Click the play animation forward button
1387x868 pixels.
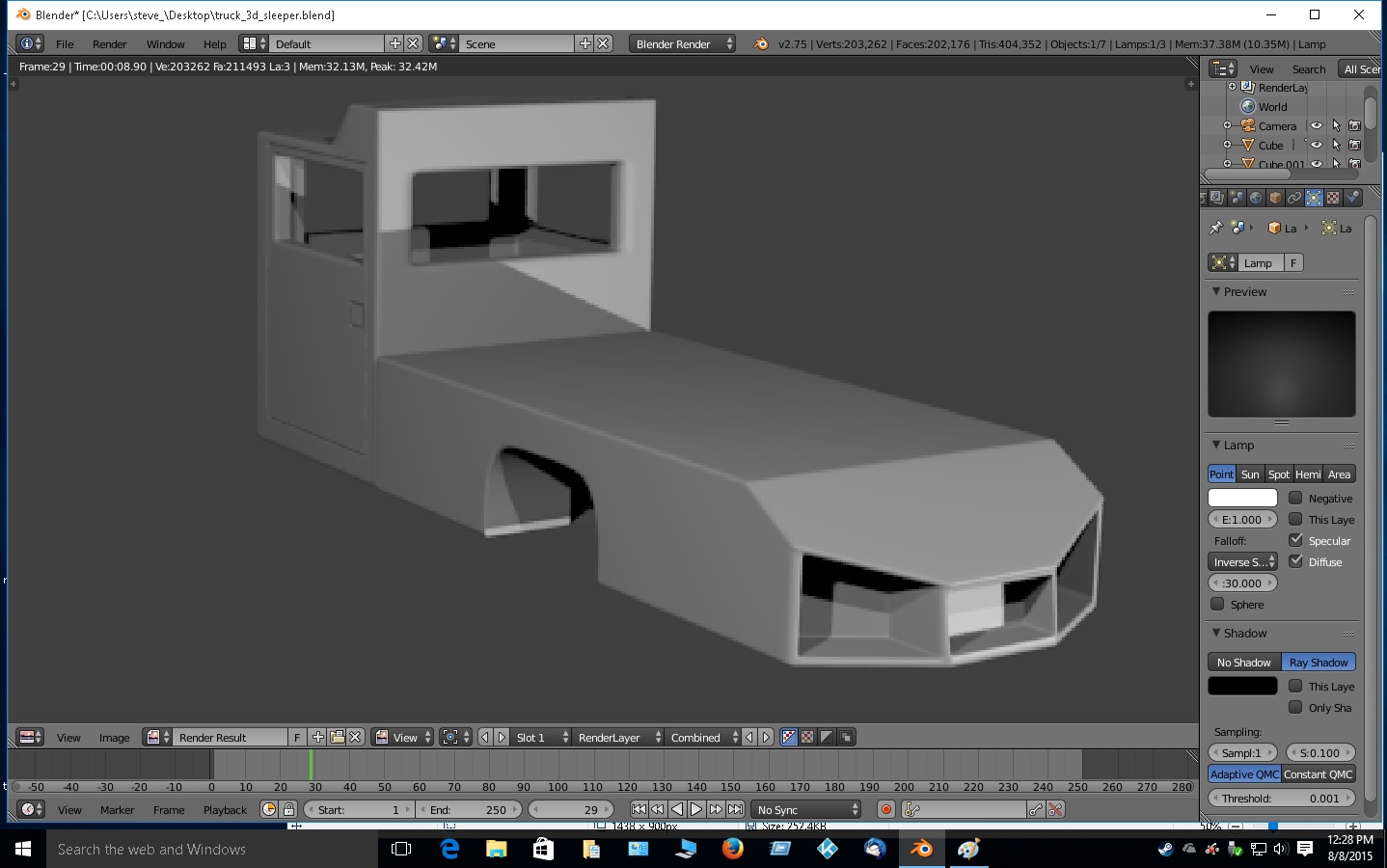point(696,810)
